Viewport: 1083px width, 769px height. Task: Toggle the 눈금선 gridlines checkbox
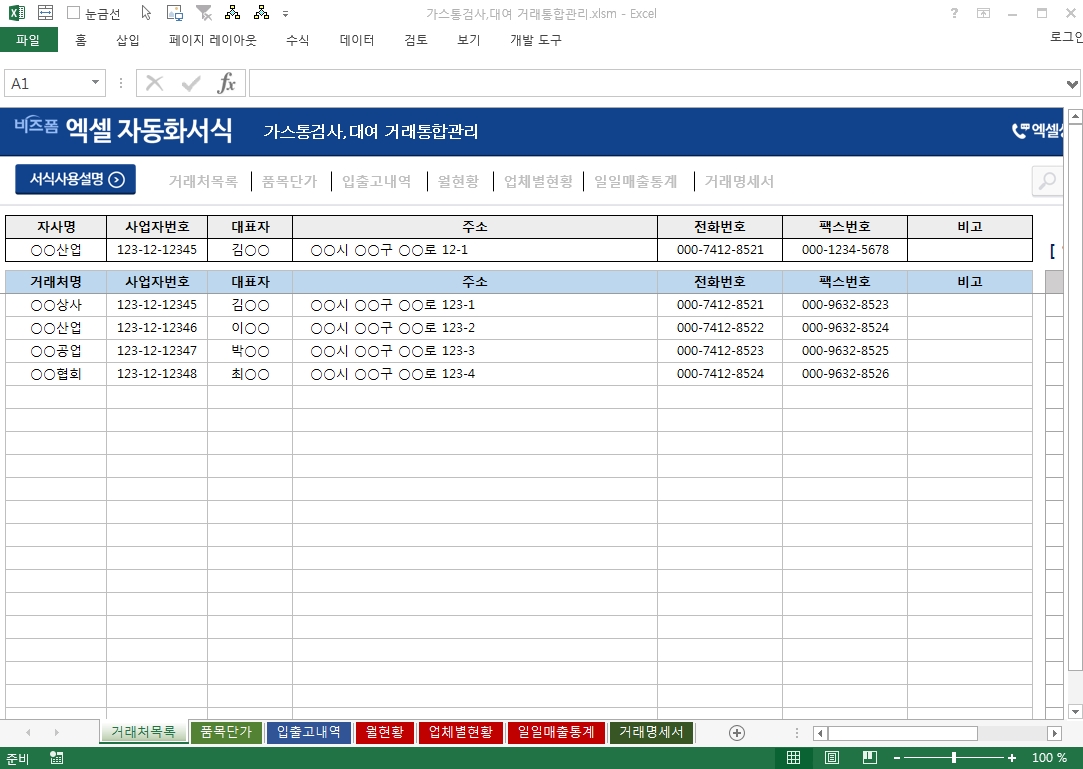click(x=73, y=13)
